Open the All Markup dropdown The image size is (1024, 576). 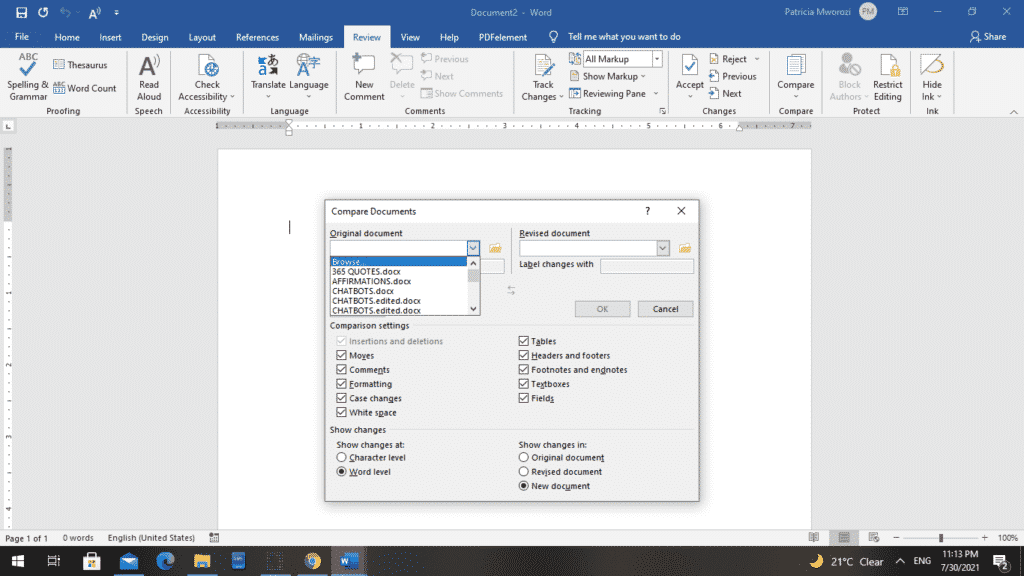tap(657, 59)
